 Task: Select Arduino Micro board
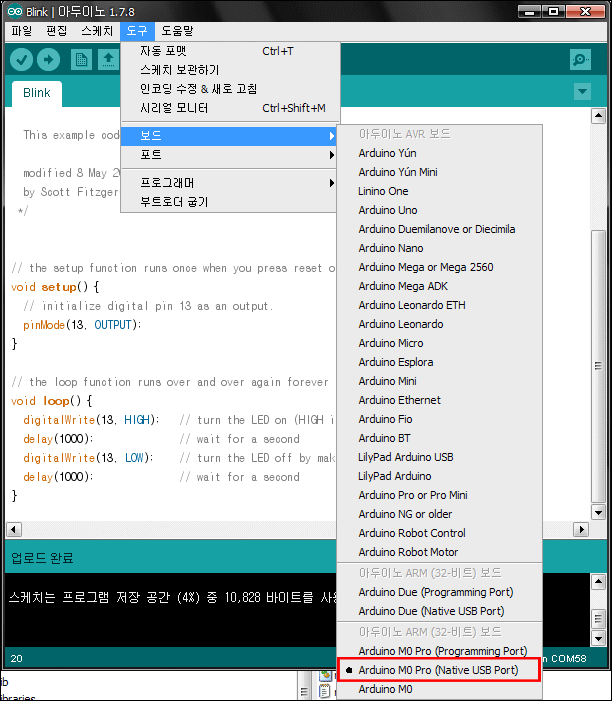pos(439,343)
